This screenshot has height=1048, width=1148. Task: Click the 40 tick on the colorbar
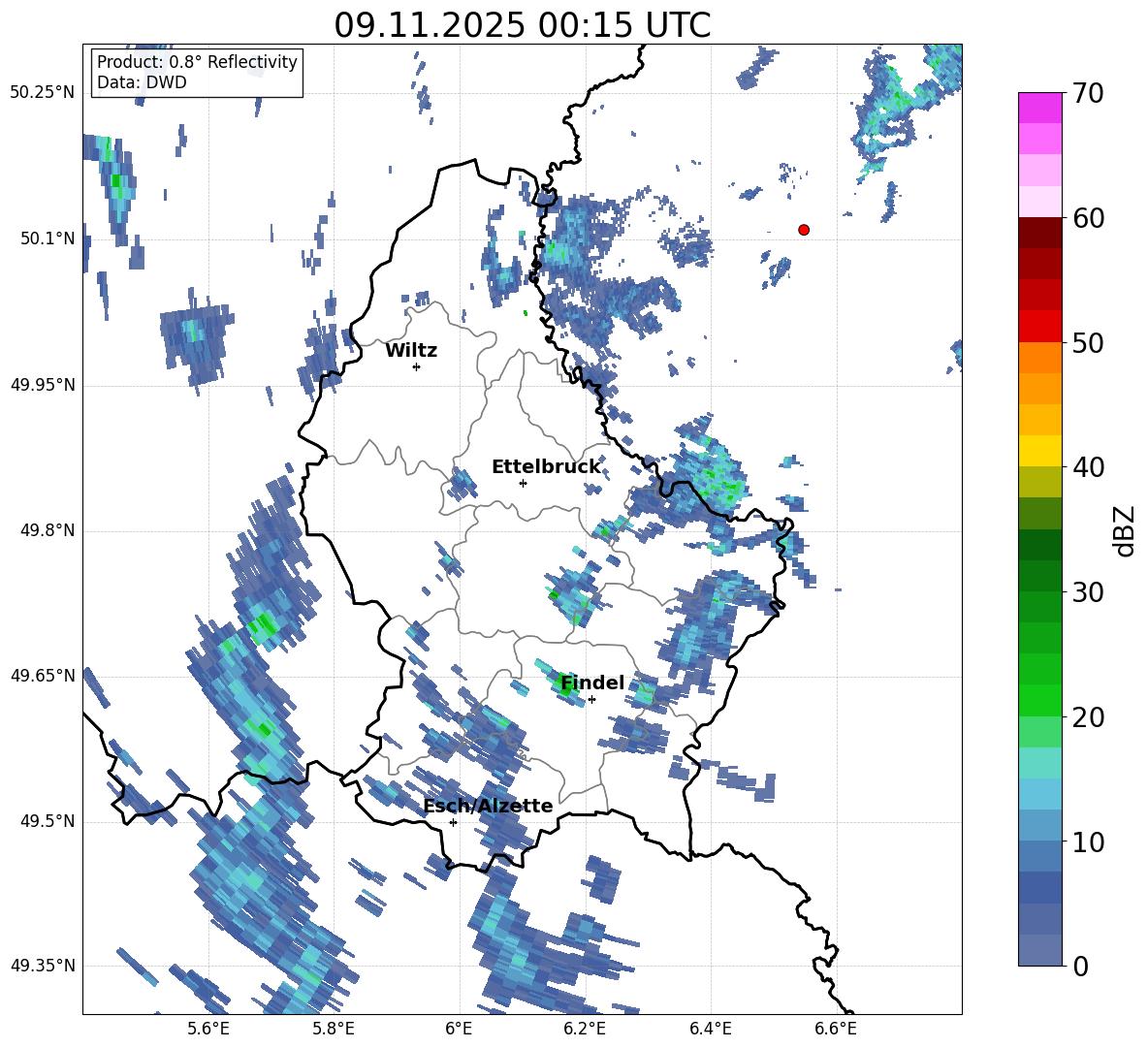(x=1087, y=467)
